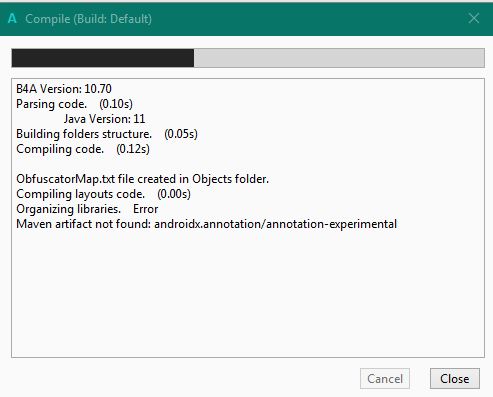
Task: Select the 'Maven artifact not found' error line
Action: (207, 224)
